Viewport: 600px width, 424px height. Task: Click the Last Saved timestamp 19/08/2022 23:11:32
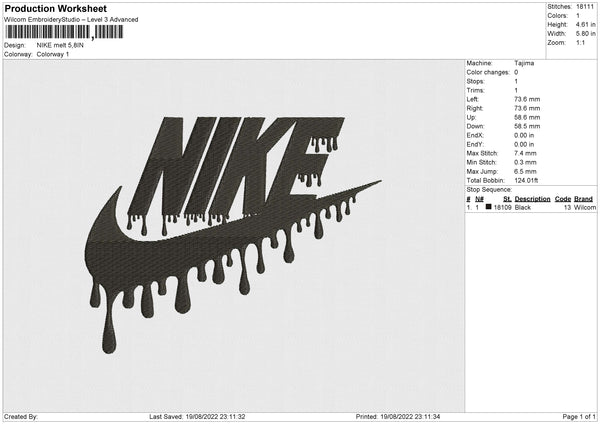coord(215,416)
